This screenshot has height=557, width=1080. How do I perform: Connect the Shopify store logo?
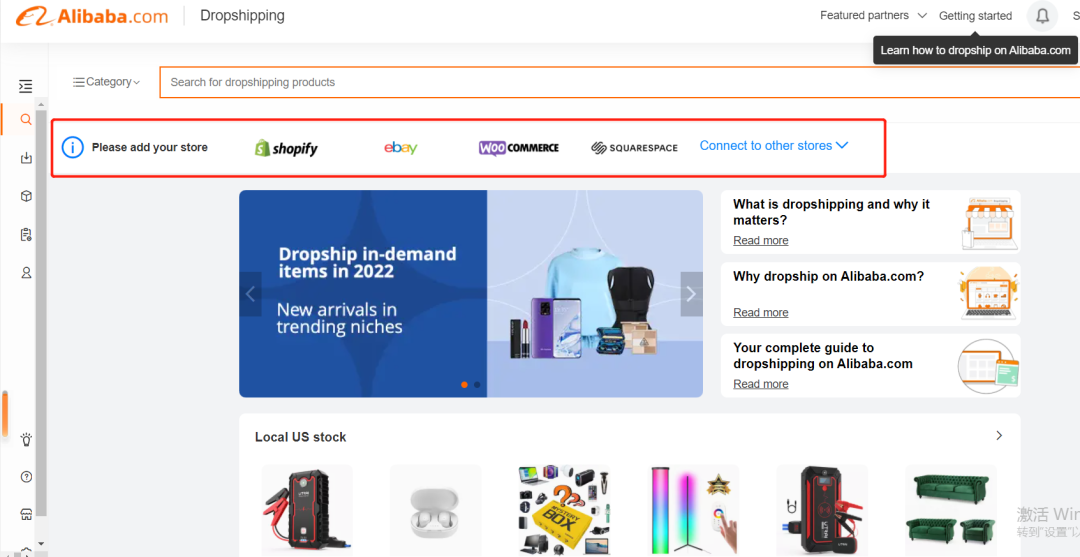coord(287,148)
